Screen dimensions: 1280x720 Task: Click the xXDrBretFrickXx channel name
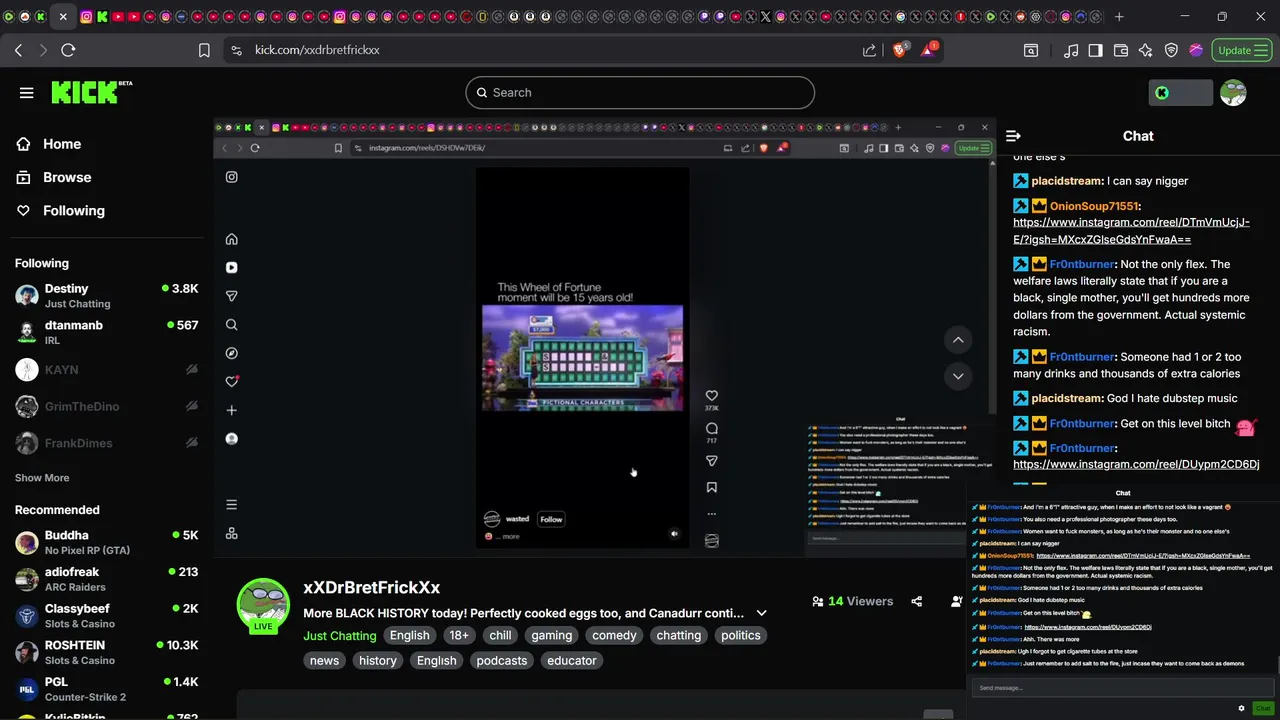(x=372, y=588)
